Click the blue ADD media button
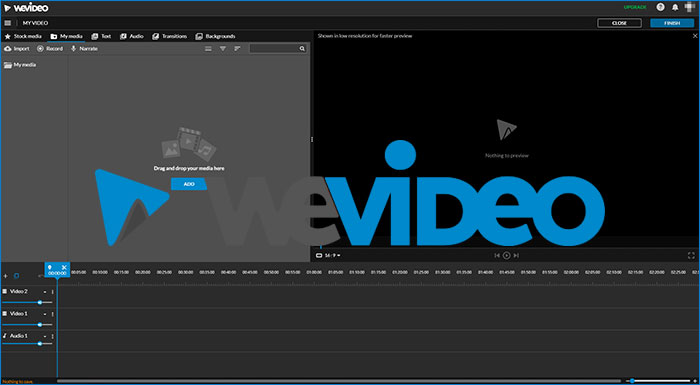This screenshot has height=385, width=700. click(189, 184)
